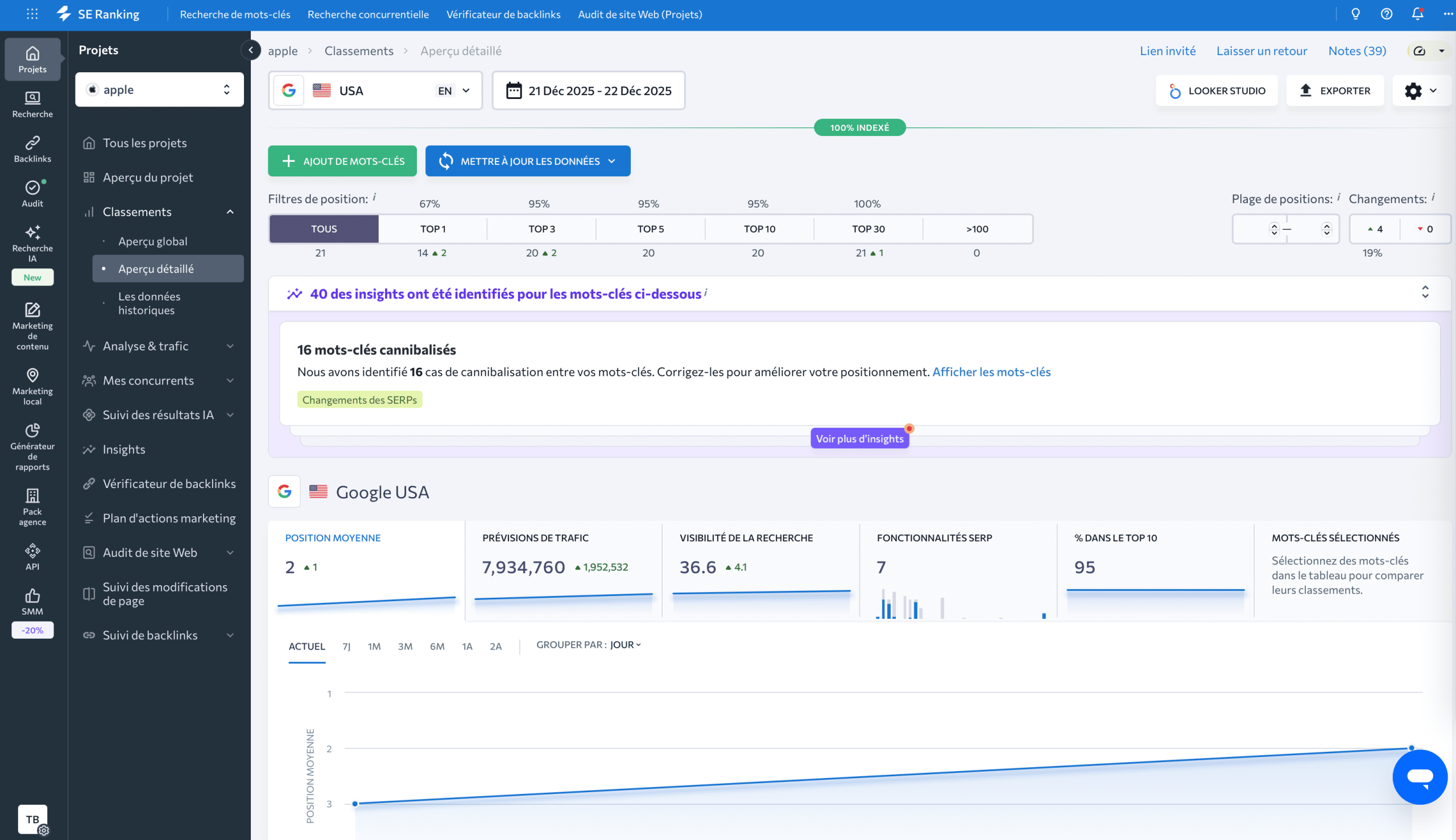
Task: Select the TOP 10 position filter
Action: click(759, 229)
